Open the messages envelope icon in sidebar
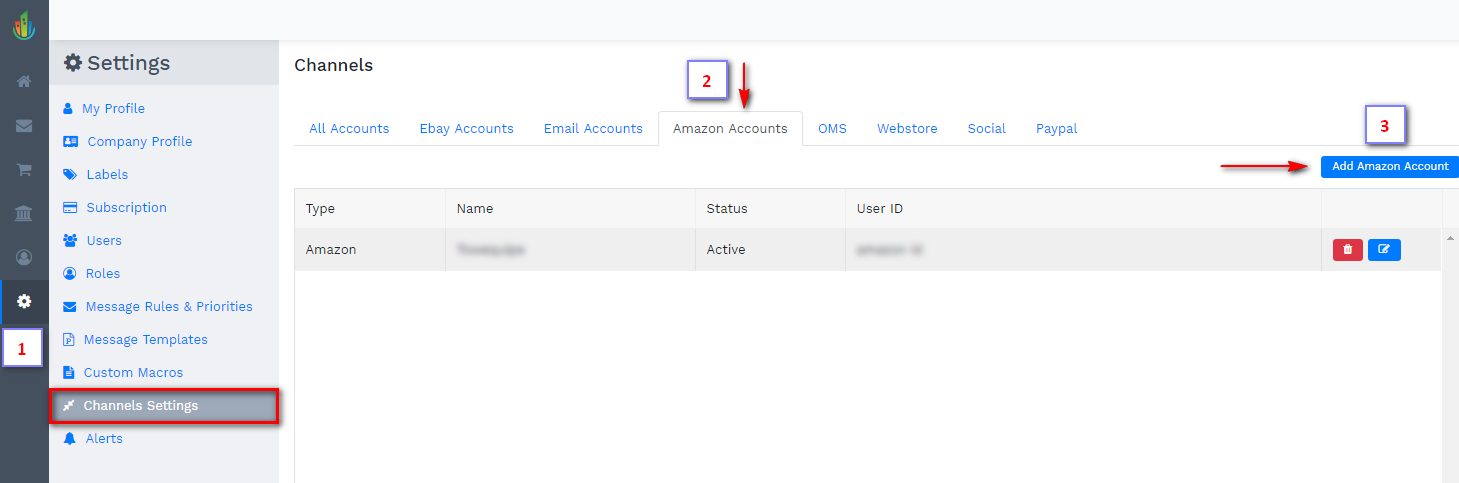Viewport: 1459px width, 483px height. (x=24, y=126)
